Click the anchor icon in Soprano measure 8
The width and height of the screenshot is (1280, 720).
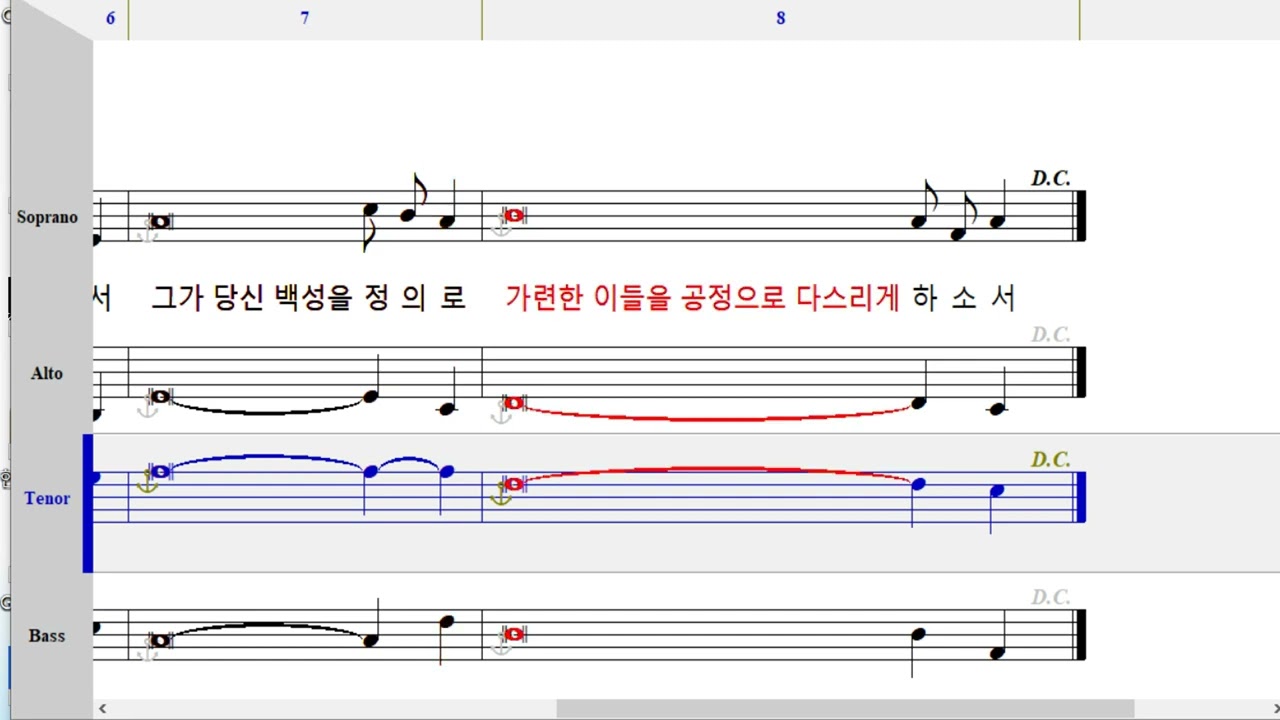click(x=500, y=228)
